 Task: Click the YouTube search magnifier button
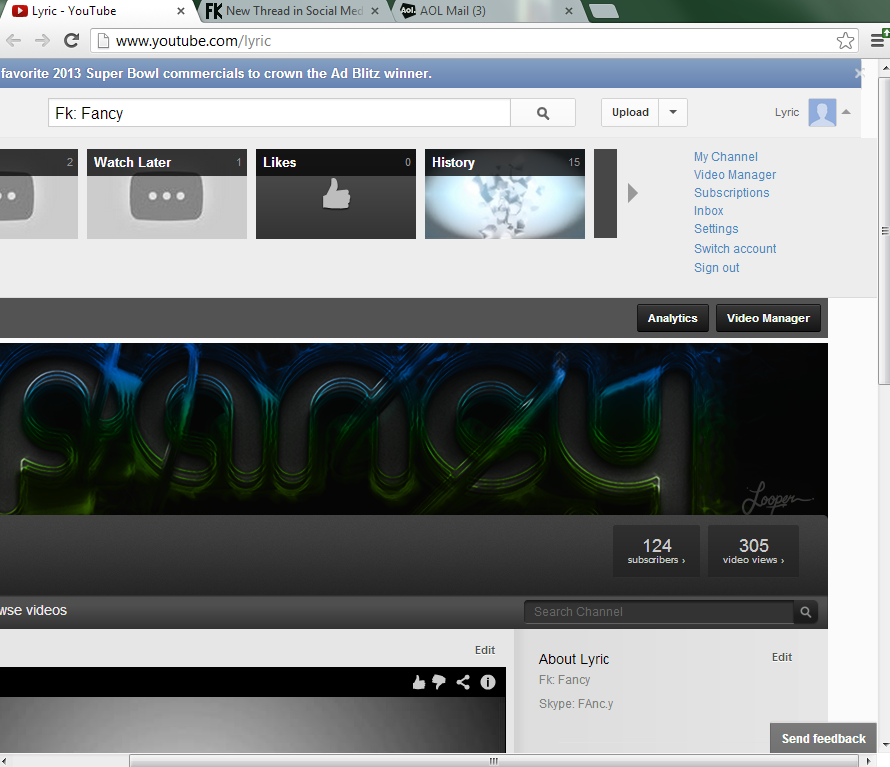click(x=543, y=113)
